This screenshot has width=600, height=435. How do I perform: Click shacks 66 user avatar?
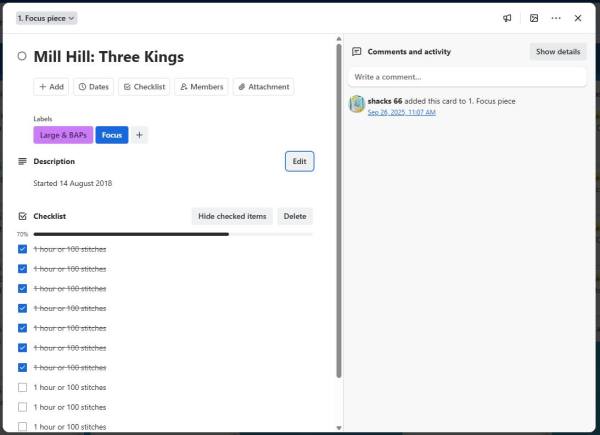click(x=356, y=104)
